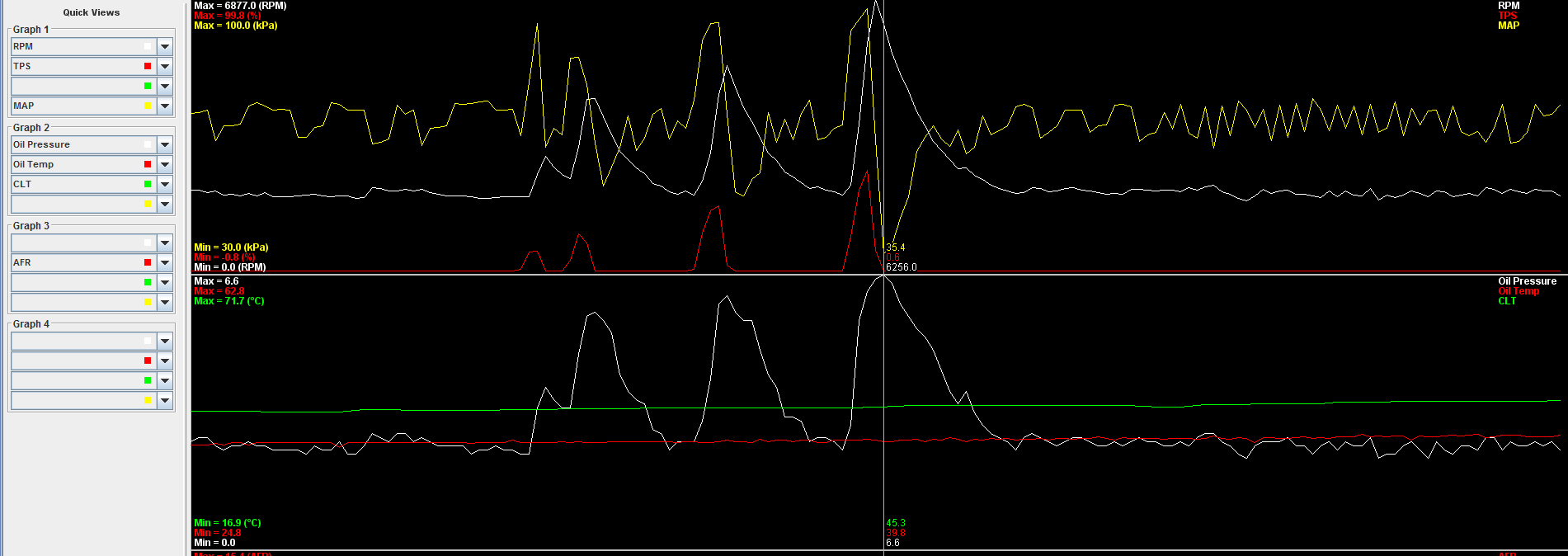
Task: Click the AFR field in Graph 3
Action: pyautogui.click(x=78, y=263)
